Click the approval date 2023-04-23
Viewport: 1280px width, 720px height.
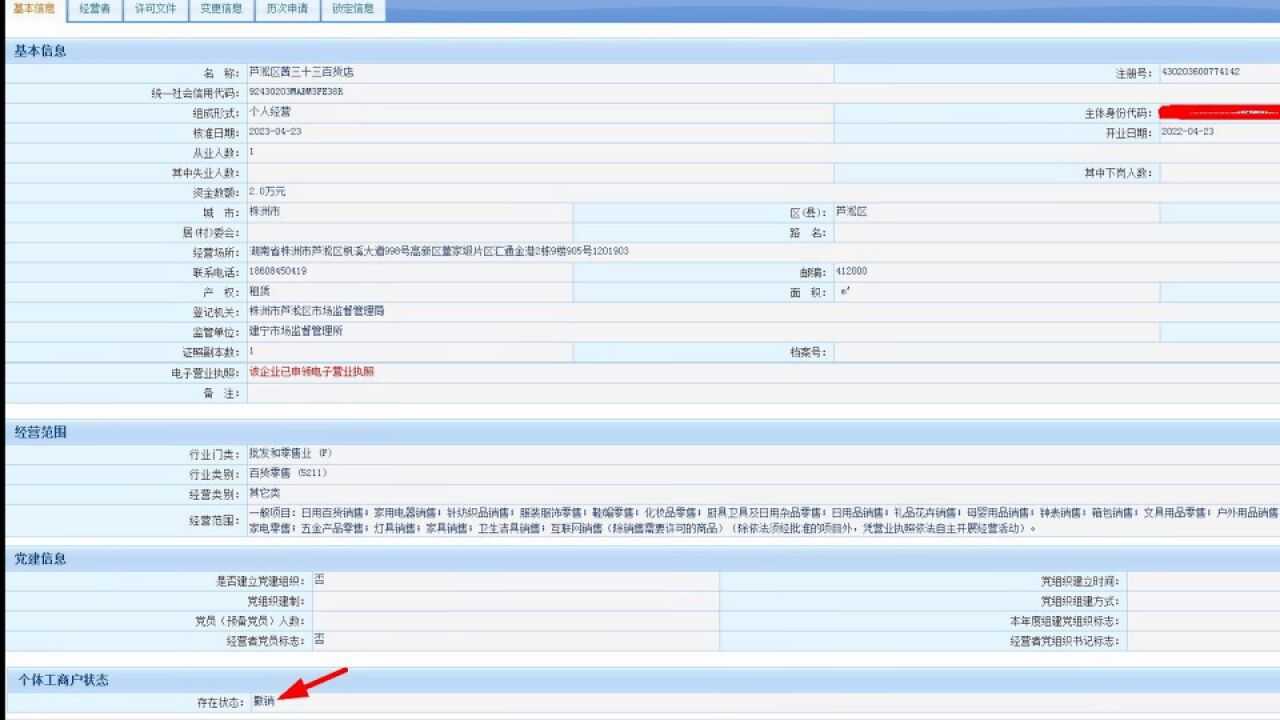point(275,132)
